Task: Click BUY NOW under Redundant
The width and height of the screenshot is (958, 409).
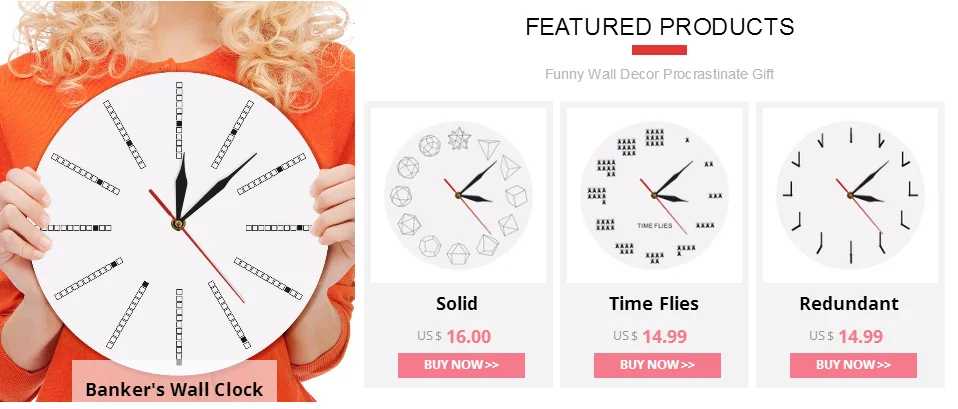Action: tap(854, 365)
